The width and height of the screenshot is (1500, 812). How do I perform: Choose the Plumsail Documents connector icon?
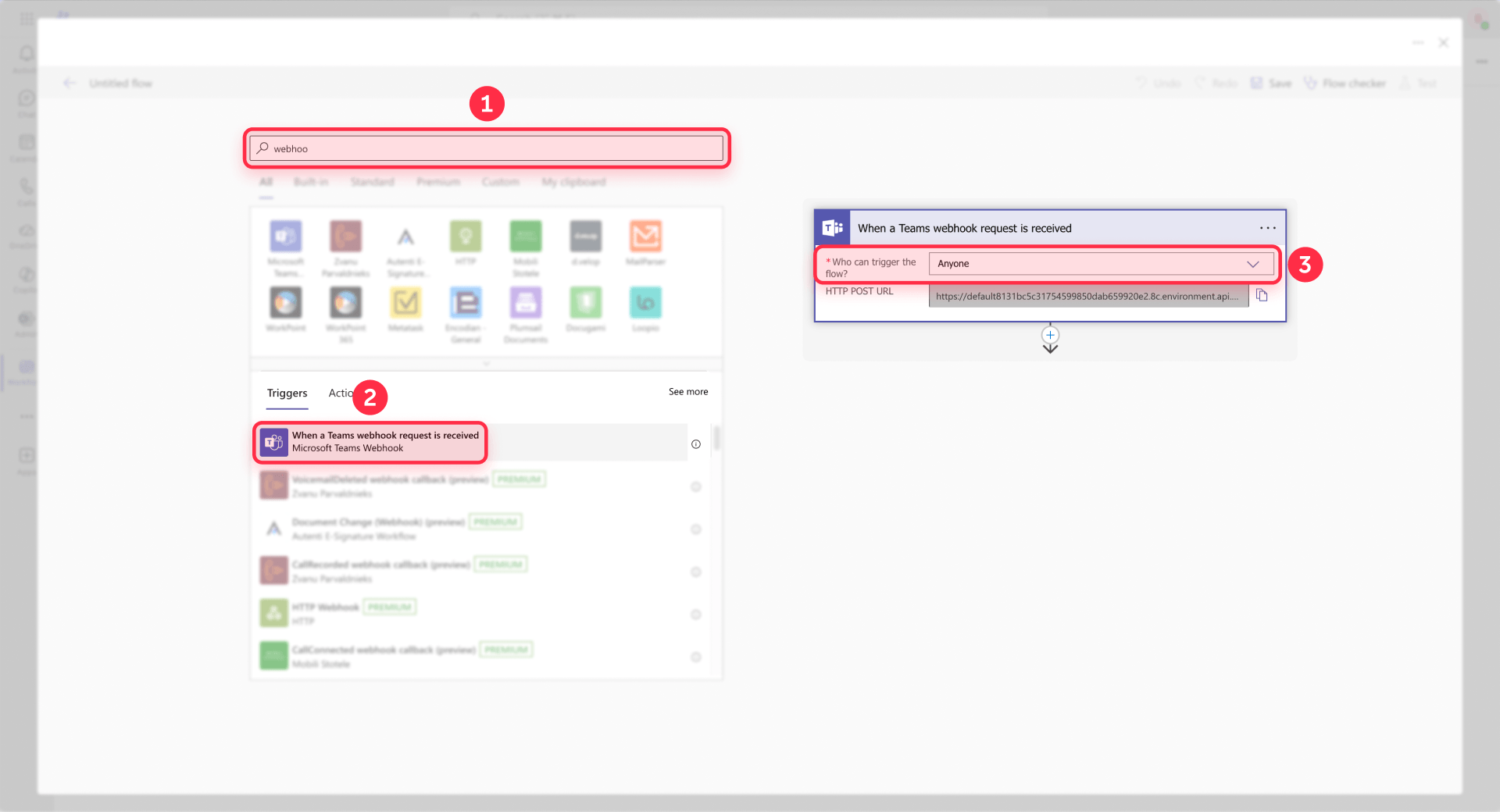pos(526,302)
